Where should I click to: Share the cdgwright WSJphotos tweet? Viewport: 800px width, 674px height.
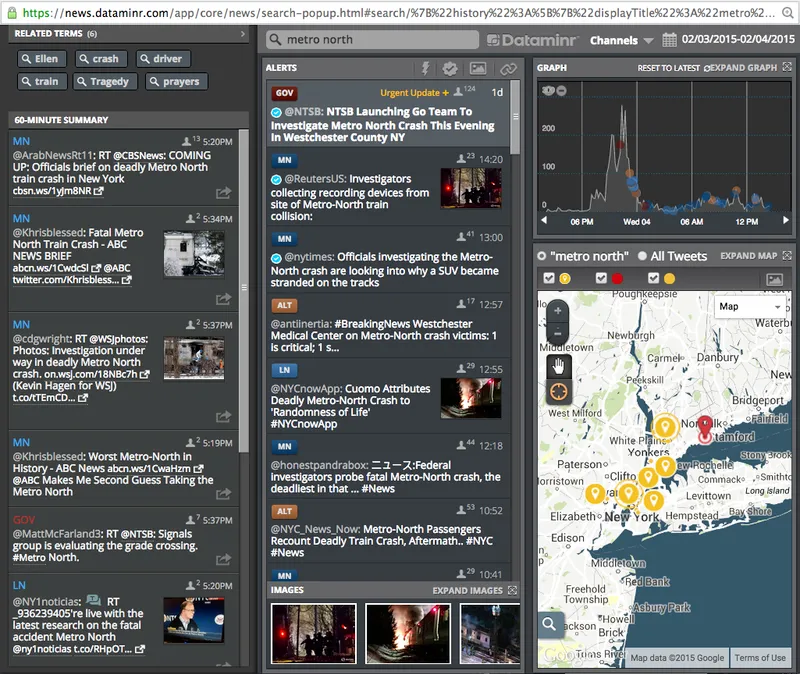tap(223, 417)
